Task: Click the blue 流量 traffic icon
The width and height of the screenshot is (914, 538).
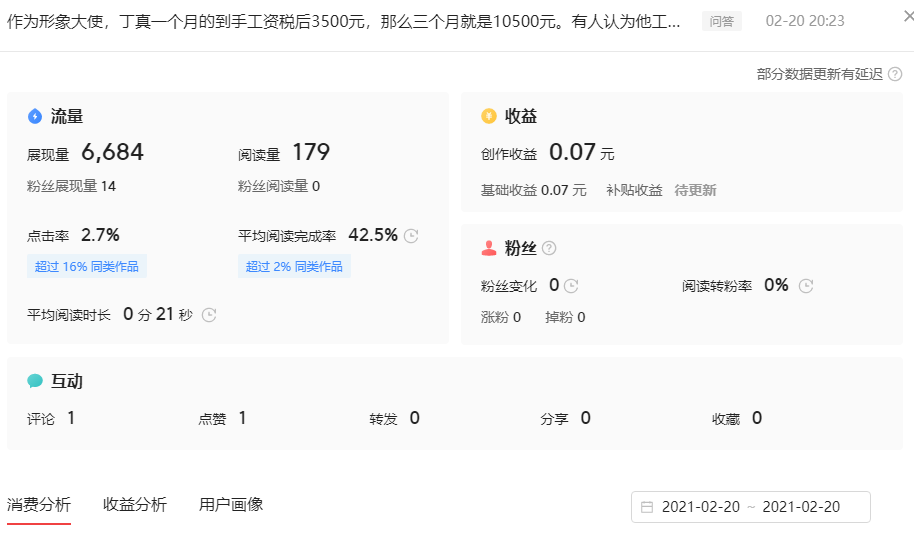Action: (x=35, y=117)
